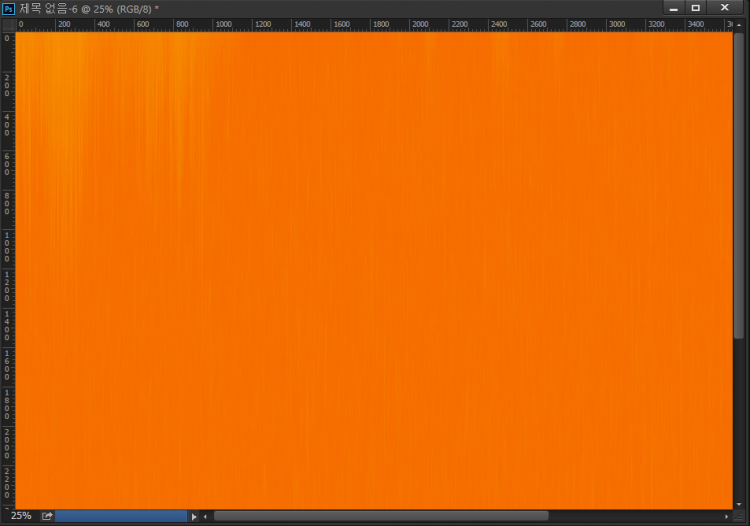
Task: Click the share/export icon in status bar
Action: click(x=47, y=516)
